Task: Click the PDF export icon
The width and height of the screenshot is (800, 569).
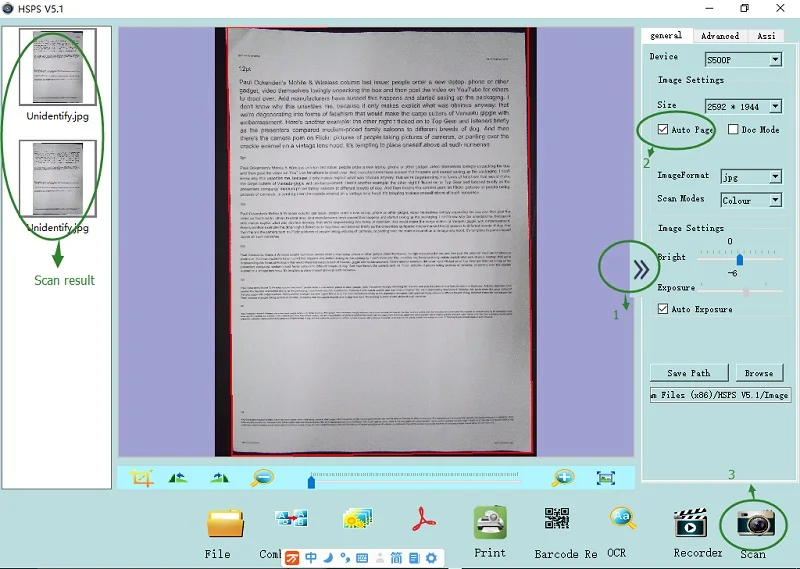Action: pyautogui.click(x=423, y=519)
